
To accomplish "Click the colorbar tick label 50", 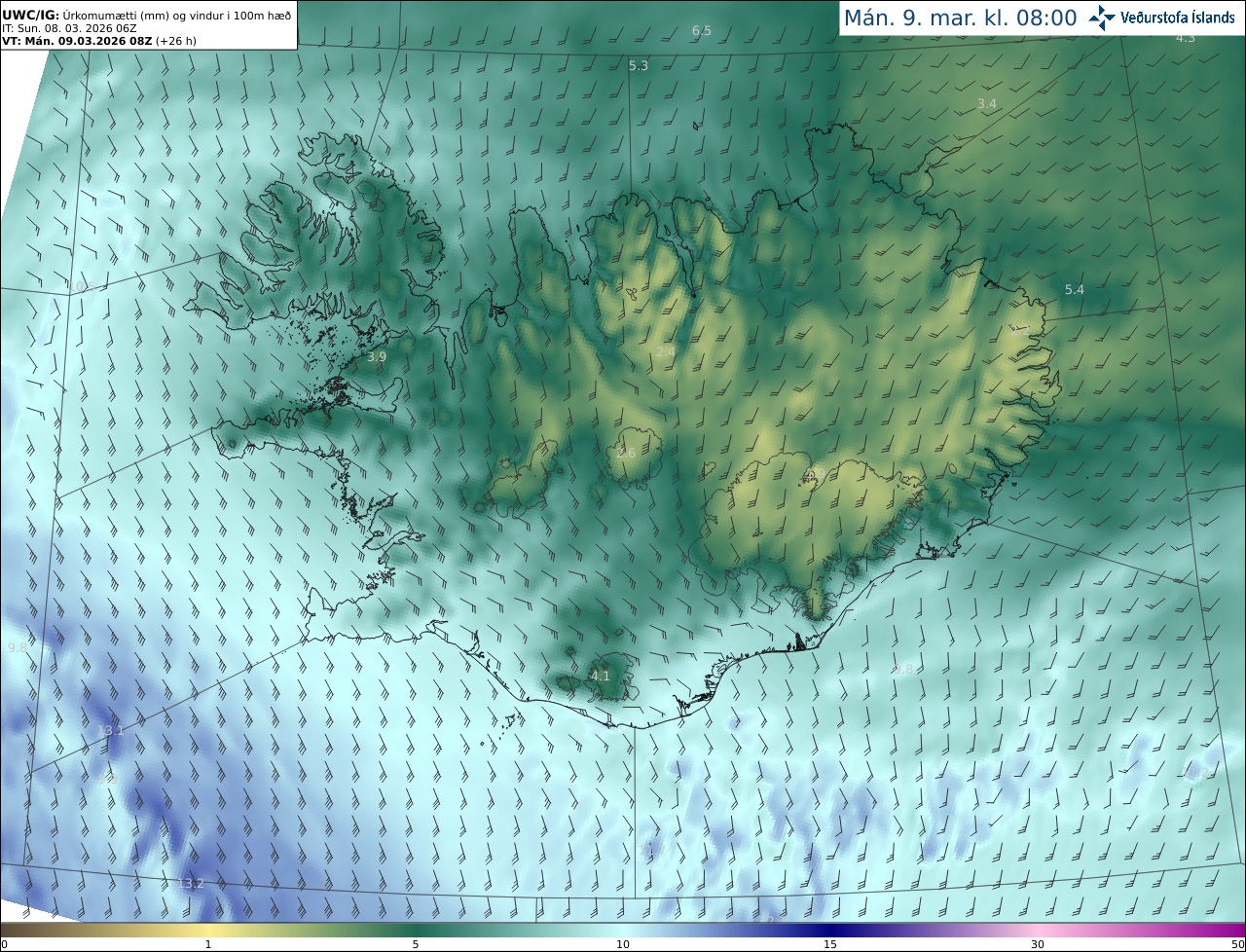I will point(1237,944).
